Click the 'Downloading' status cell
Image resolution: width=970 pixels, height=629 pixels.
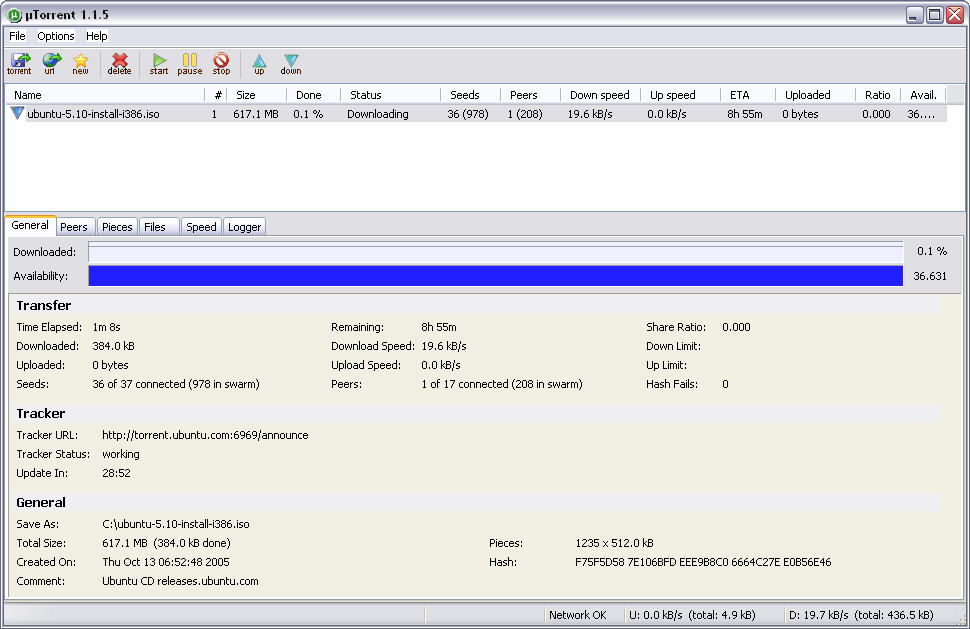[x=378, y=114]
